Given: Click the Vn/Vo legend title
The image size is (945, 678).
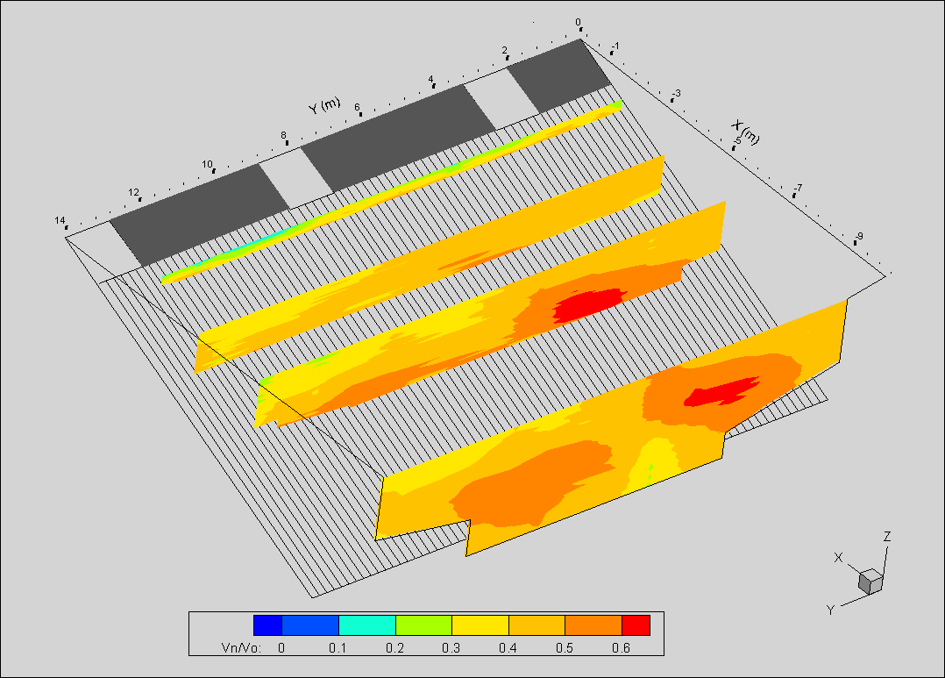Looking at the screenshot, I should pos(240,648).
